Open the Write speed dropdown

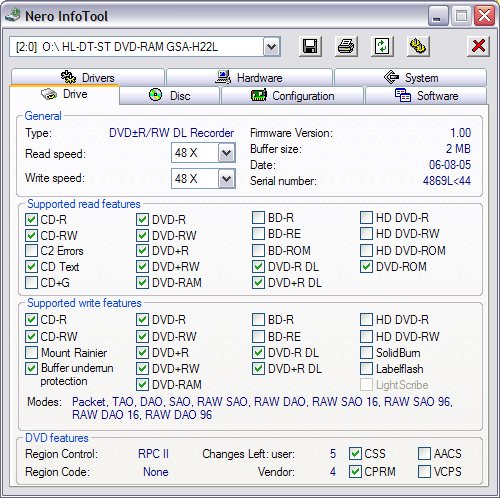tap(227, 179)
